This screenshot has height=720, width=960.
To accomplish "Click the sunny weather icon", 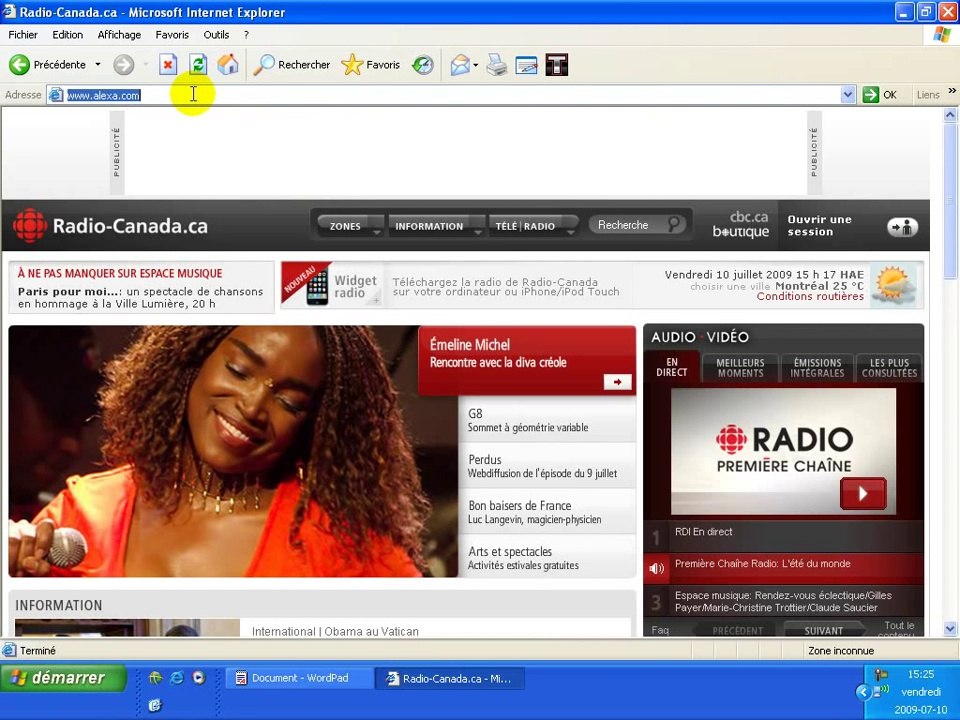I will pos(896,285).
